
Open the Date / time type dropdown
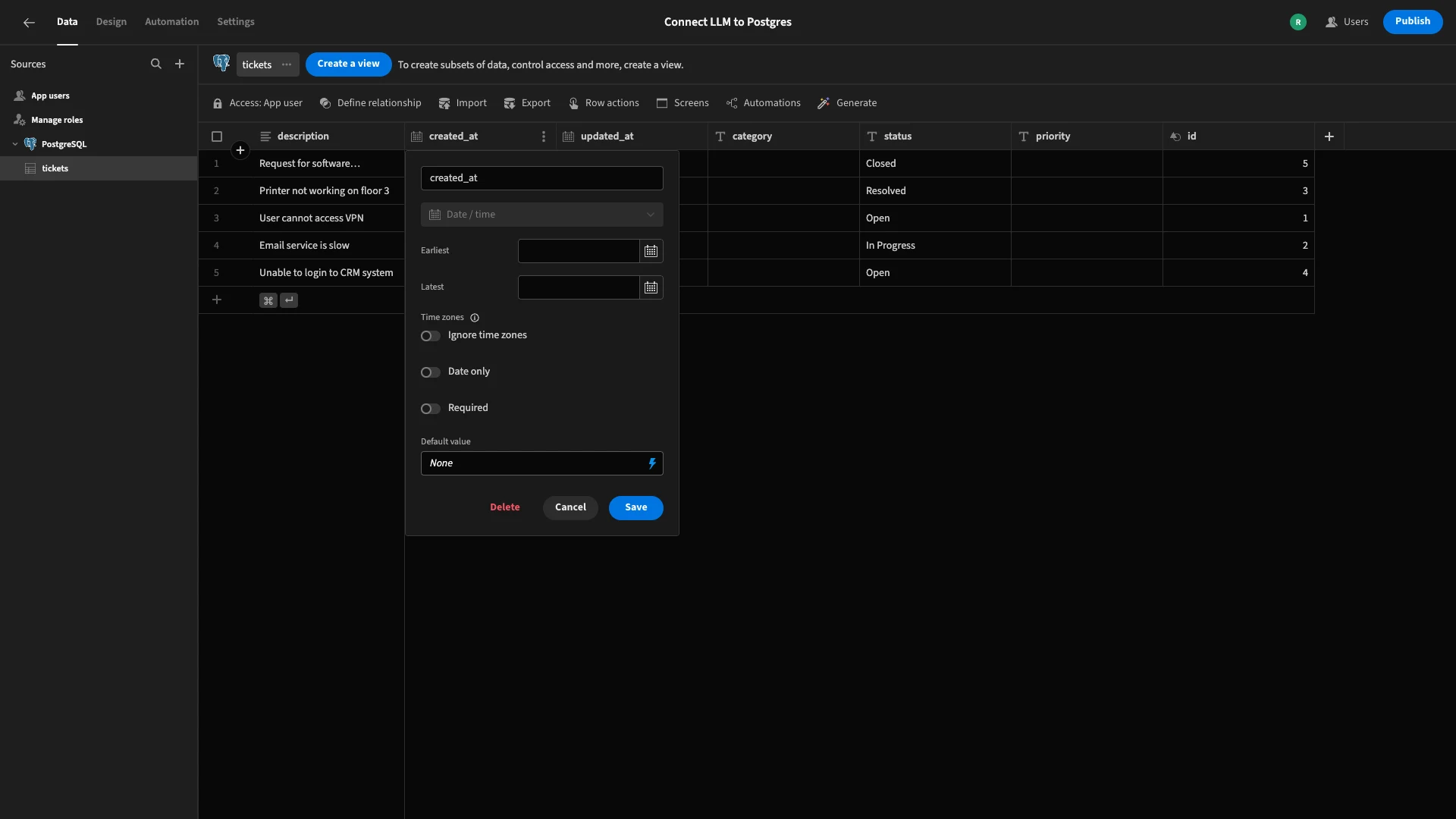(542, 215)
